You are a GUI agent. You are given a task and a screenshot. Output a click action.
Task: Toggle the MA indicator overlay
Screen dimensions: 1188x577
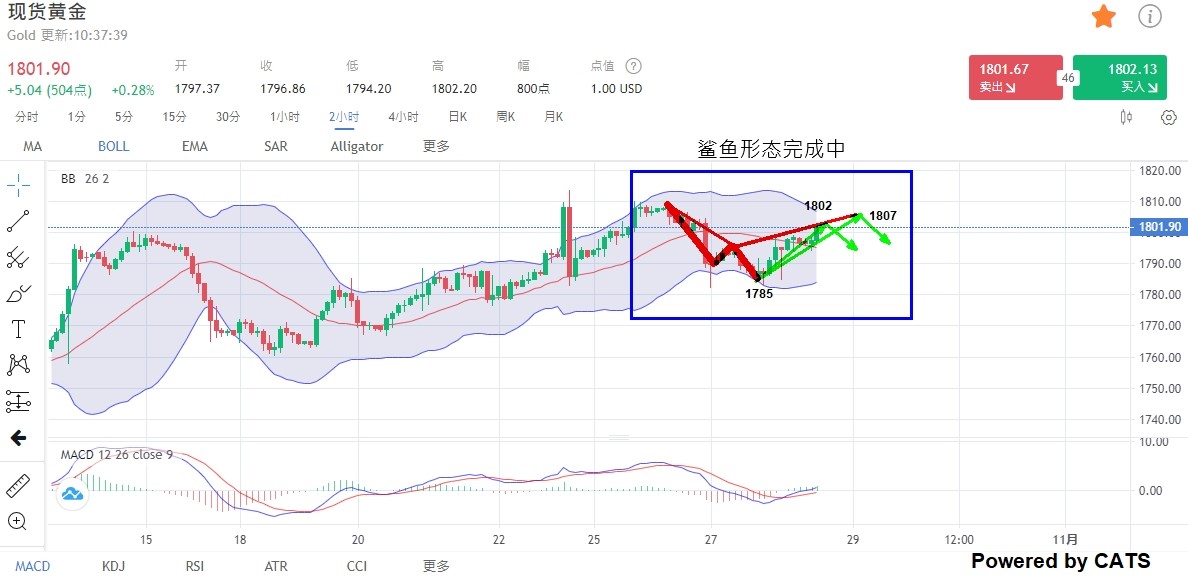[x=33, y=146]
